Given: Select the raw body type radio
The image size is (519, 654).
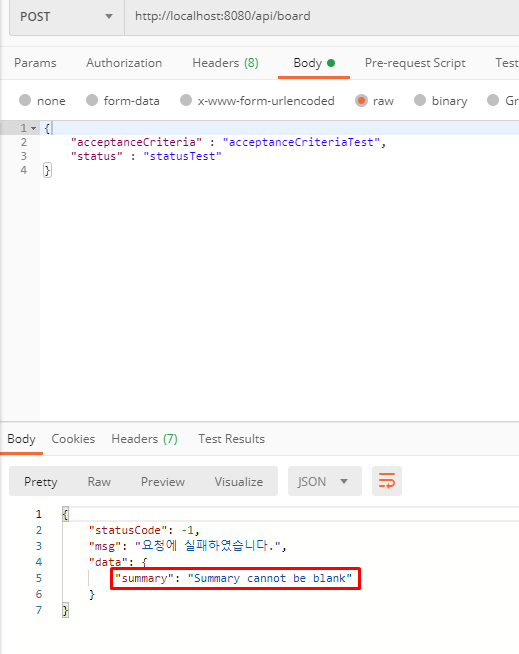Looking at the screenshot, I should pos(361,101).
